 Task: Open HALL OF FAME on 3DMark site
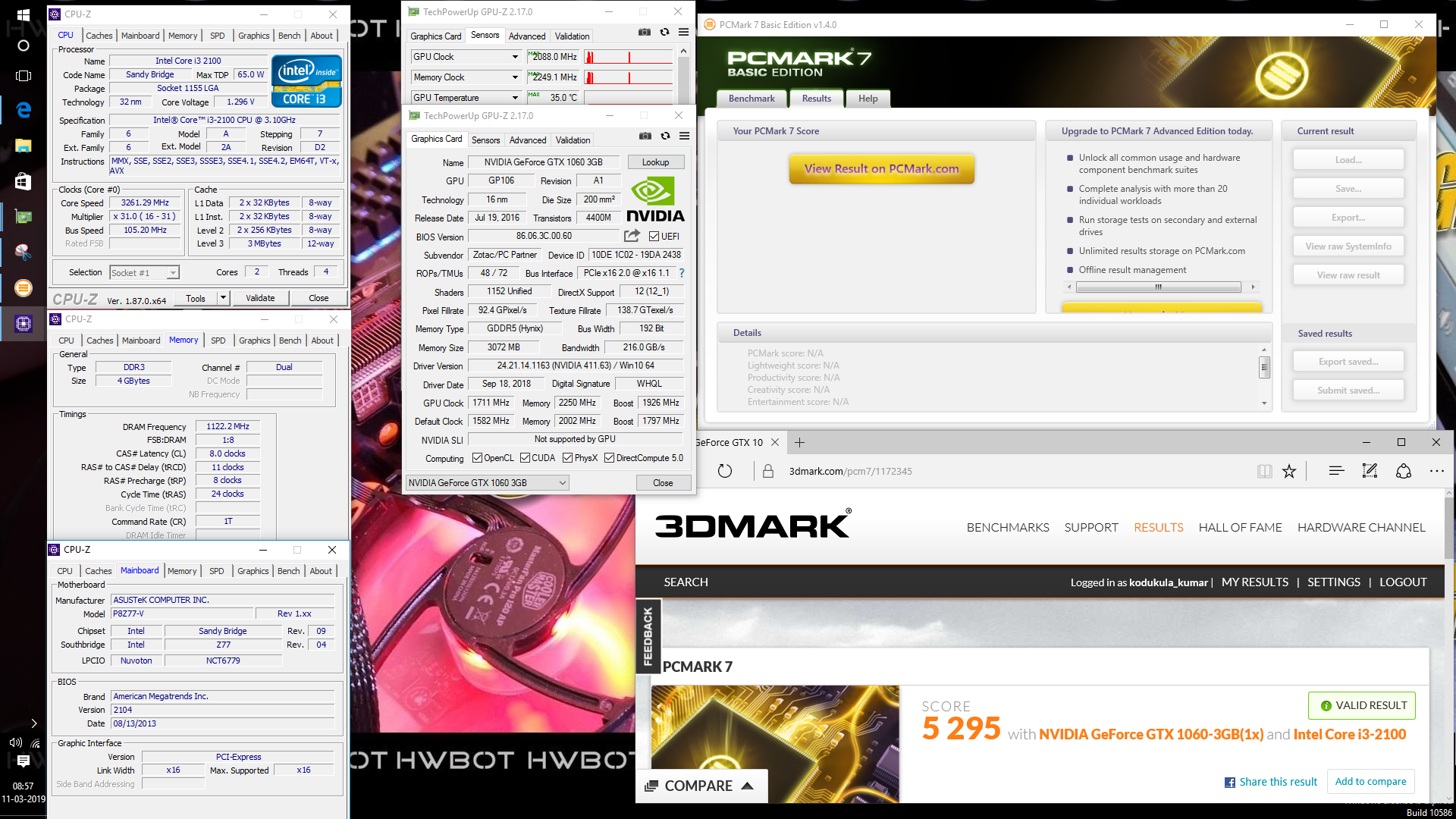pyautogui.click(x=1241, y=528)
